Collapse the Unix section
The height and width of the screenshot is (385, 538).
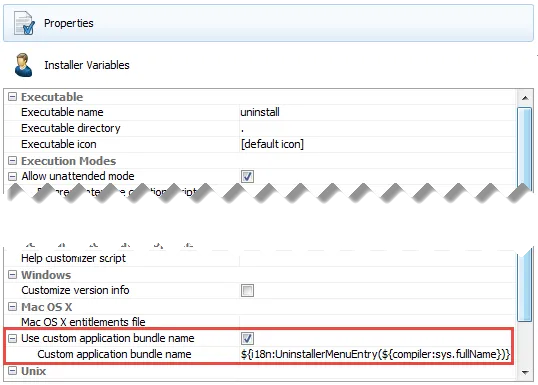point(12,371)
